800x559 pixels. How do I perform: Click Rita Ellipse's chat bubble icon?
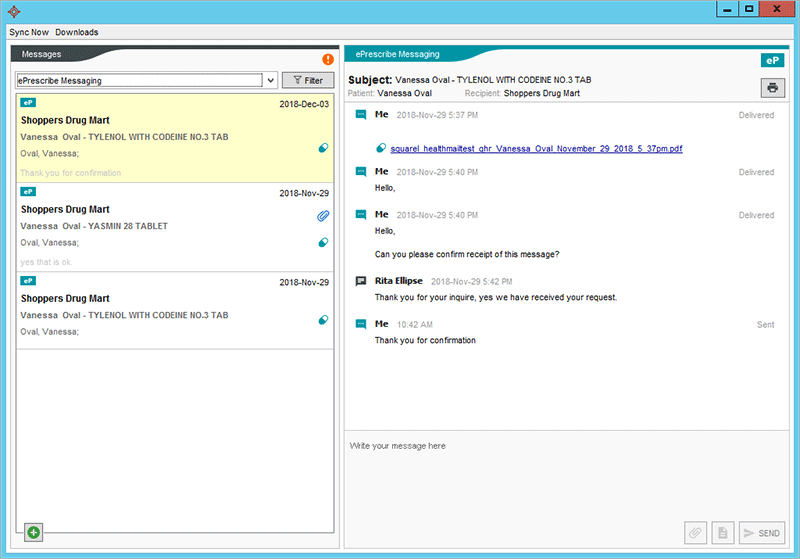[x=361, y=282]
